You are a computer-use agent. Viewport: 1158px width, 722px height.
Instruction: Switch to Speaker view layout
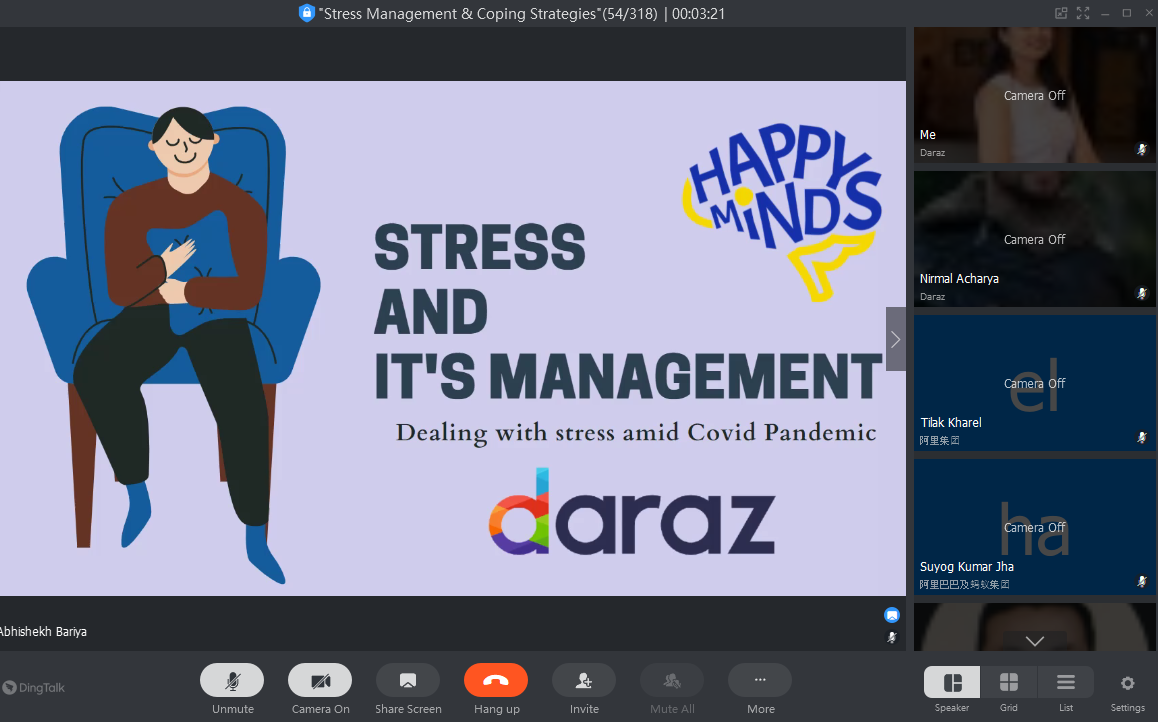[x=952, y=682]
